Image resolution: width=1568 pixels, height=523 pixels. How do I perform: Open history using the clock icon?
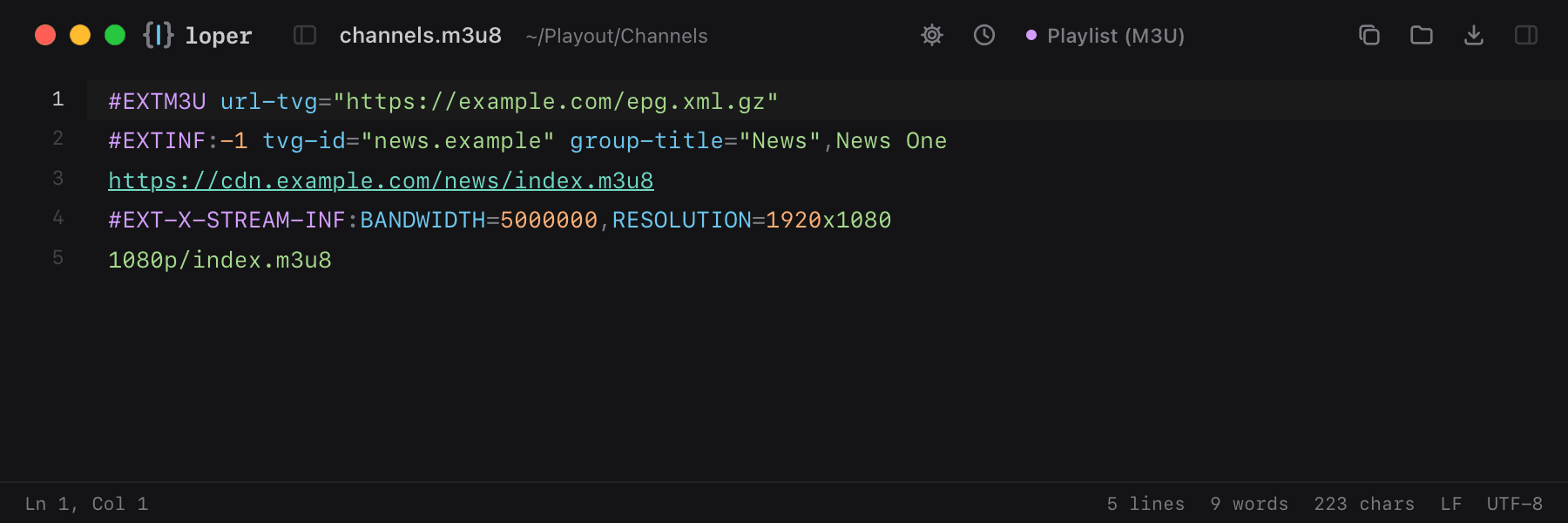coord(984,35)
